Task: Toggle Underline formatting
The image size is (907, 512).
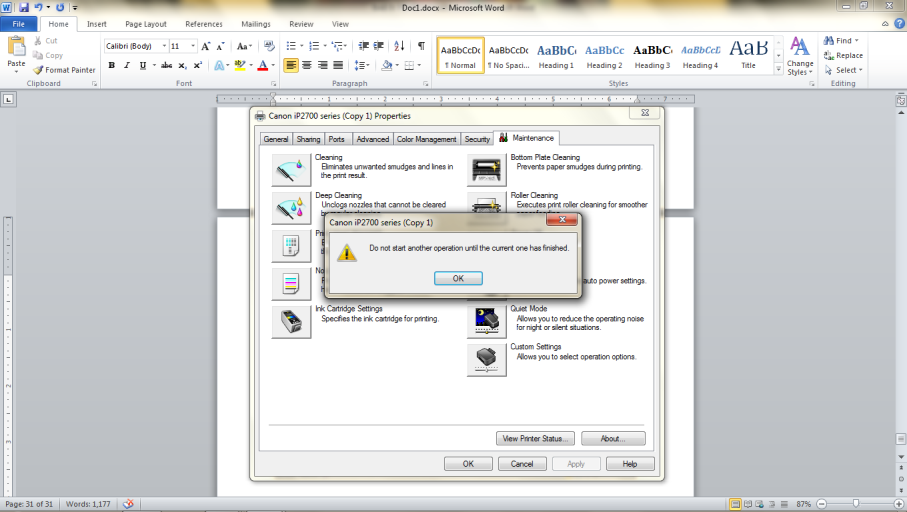Action: pos(142,65)
